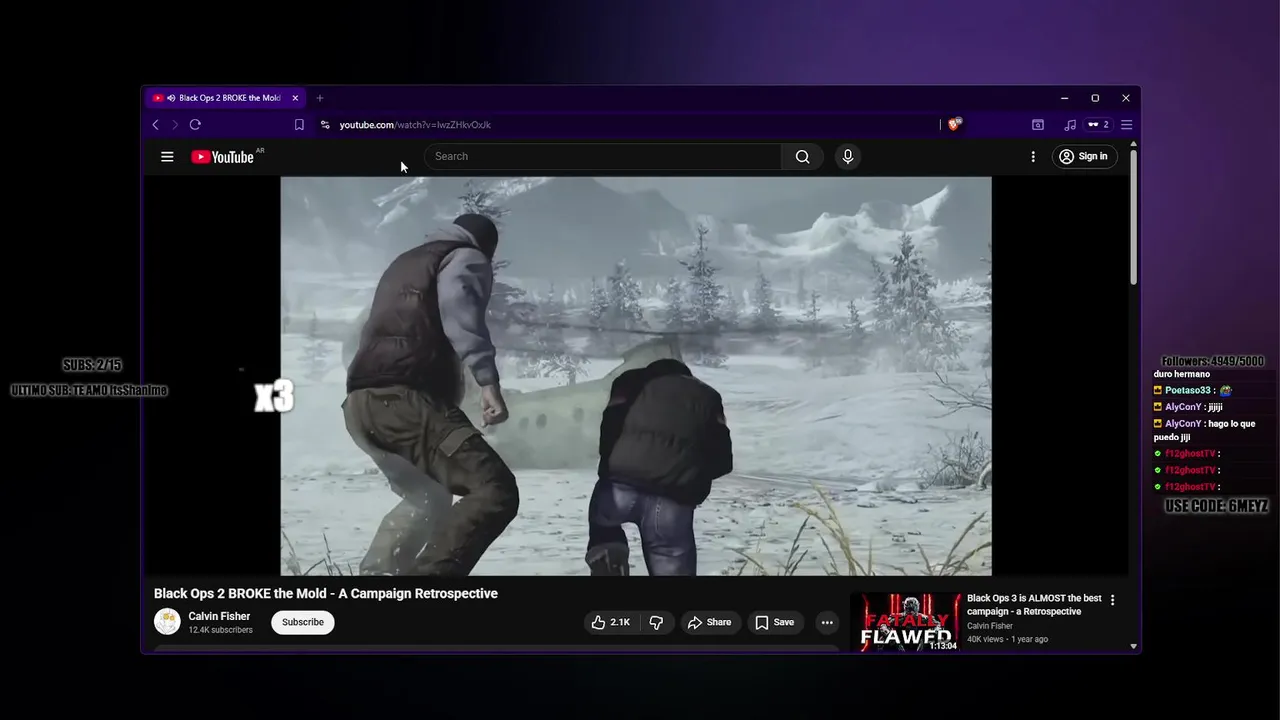
Task: Click the Sign in button
Action: point(1085,156)
